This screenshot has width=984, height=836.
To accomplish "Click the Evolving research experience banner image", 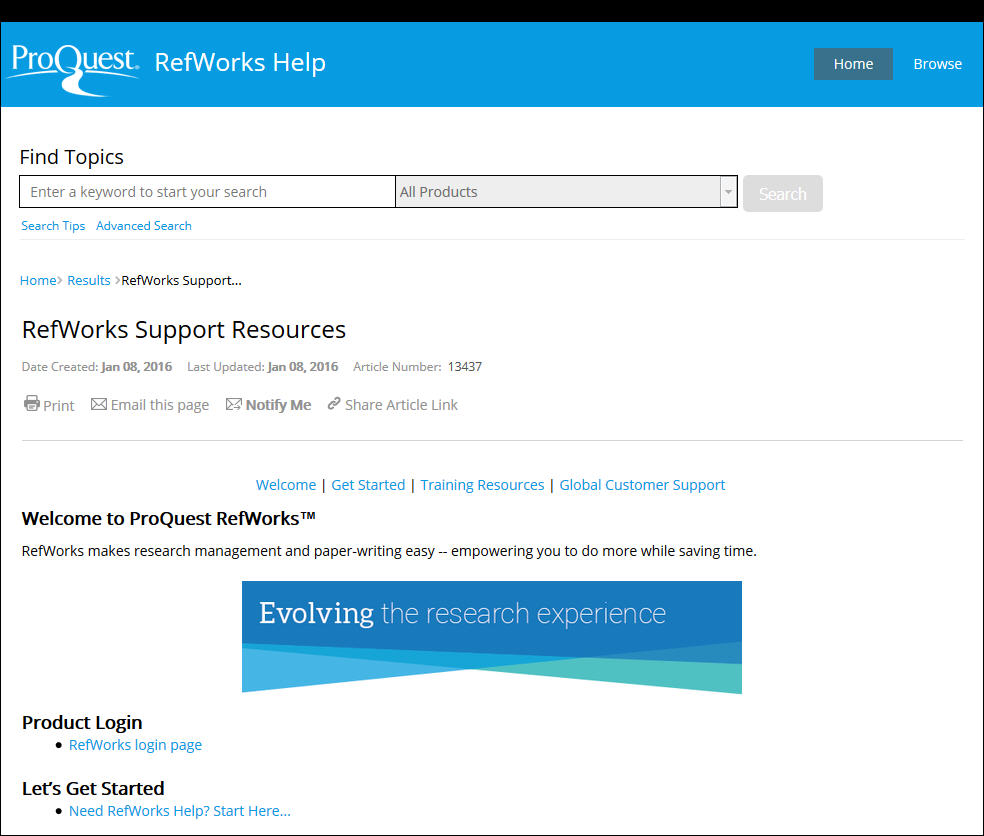I will (x=491, y=636).
